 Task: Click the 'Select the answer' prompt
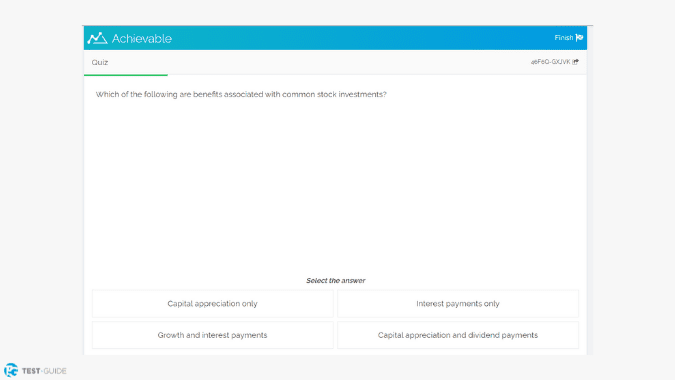coord(336,281)
